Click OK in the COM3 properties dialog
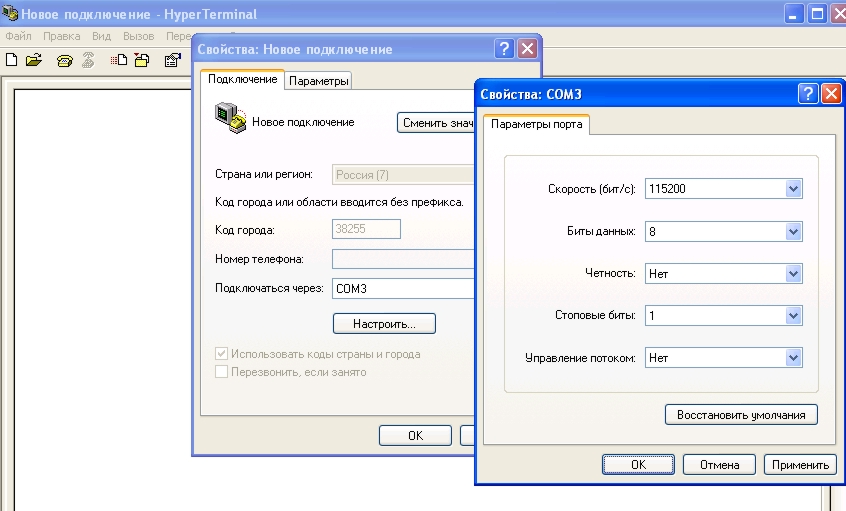This screenshot has height=511, width=846. point(638,465)
